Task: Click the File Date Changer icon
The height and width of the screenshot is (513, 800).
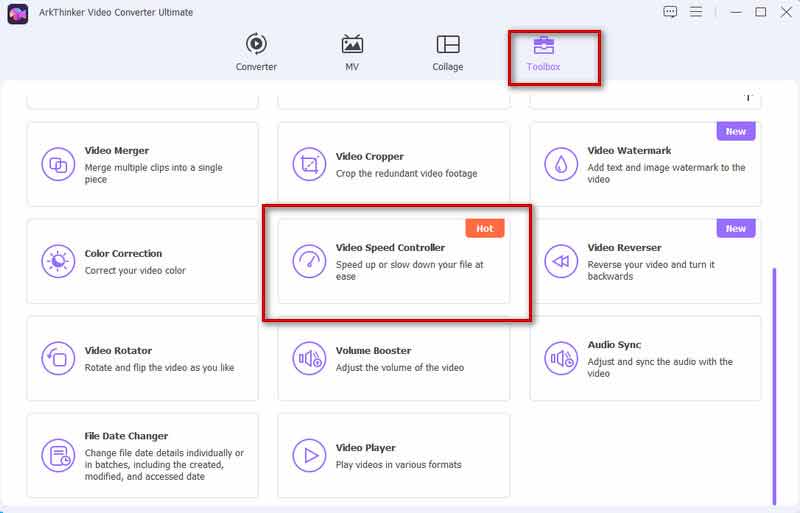Action: point(58,456)
